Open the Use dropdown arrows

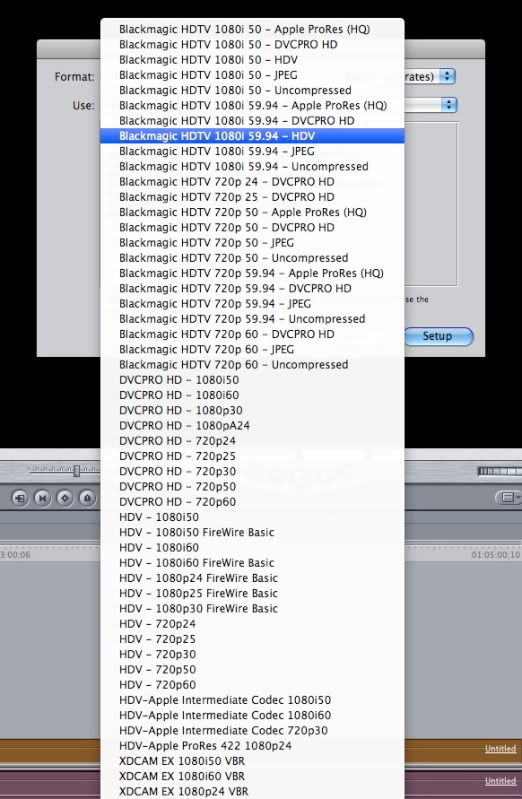[449, 105]
